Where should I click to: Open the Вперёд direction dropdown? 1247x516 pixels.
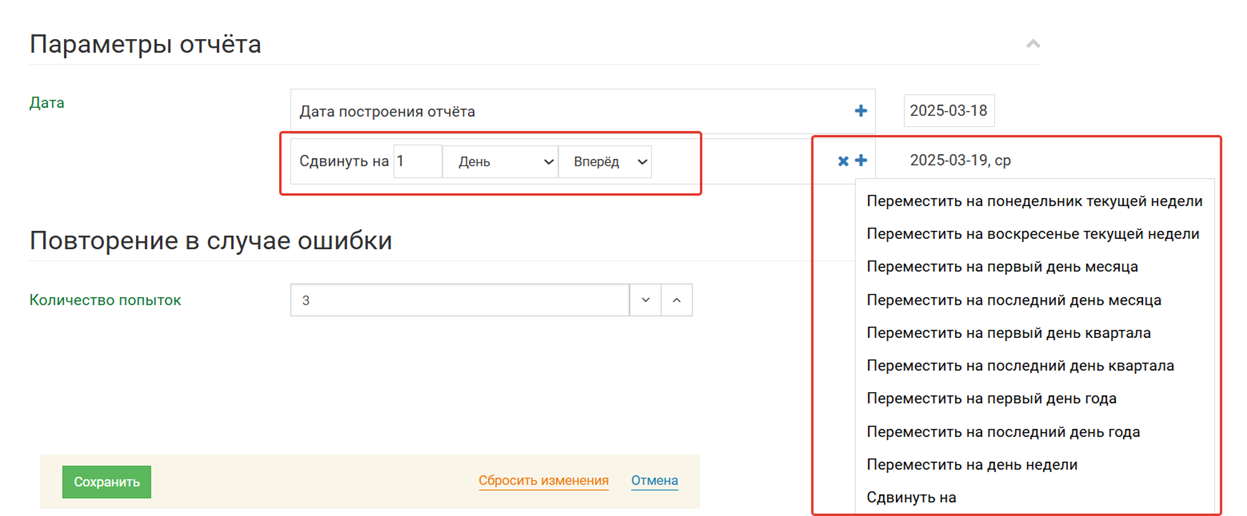[605, 162]
